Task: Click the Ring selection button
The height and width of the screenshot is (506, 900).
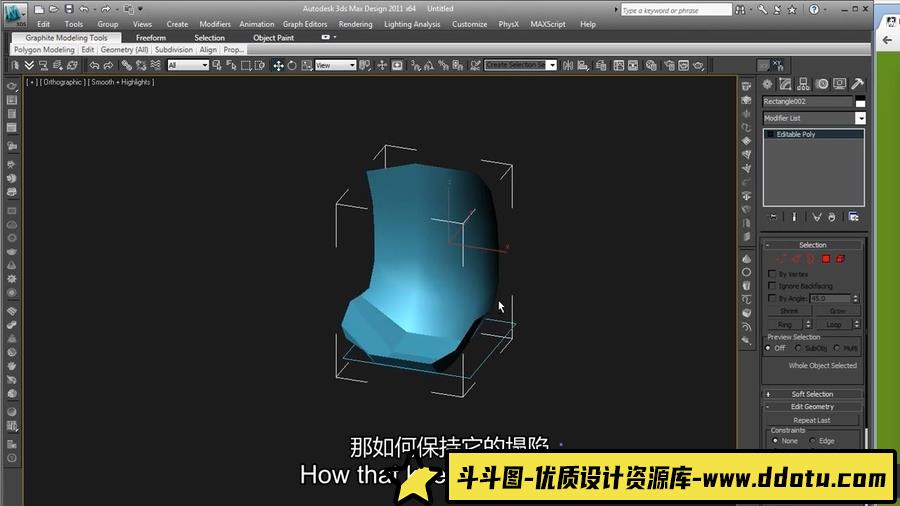Action: pos(785,325)
